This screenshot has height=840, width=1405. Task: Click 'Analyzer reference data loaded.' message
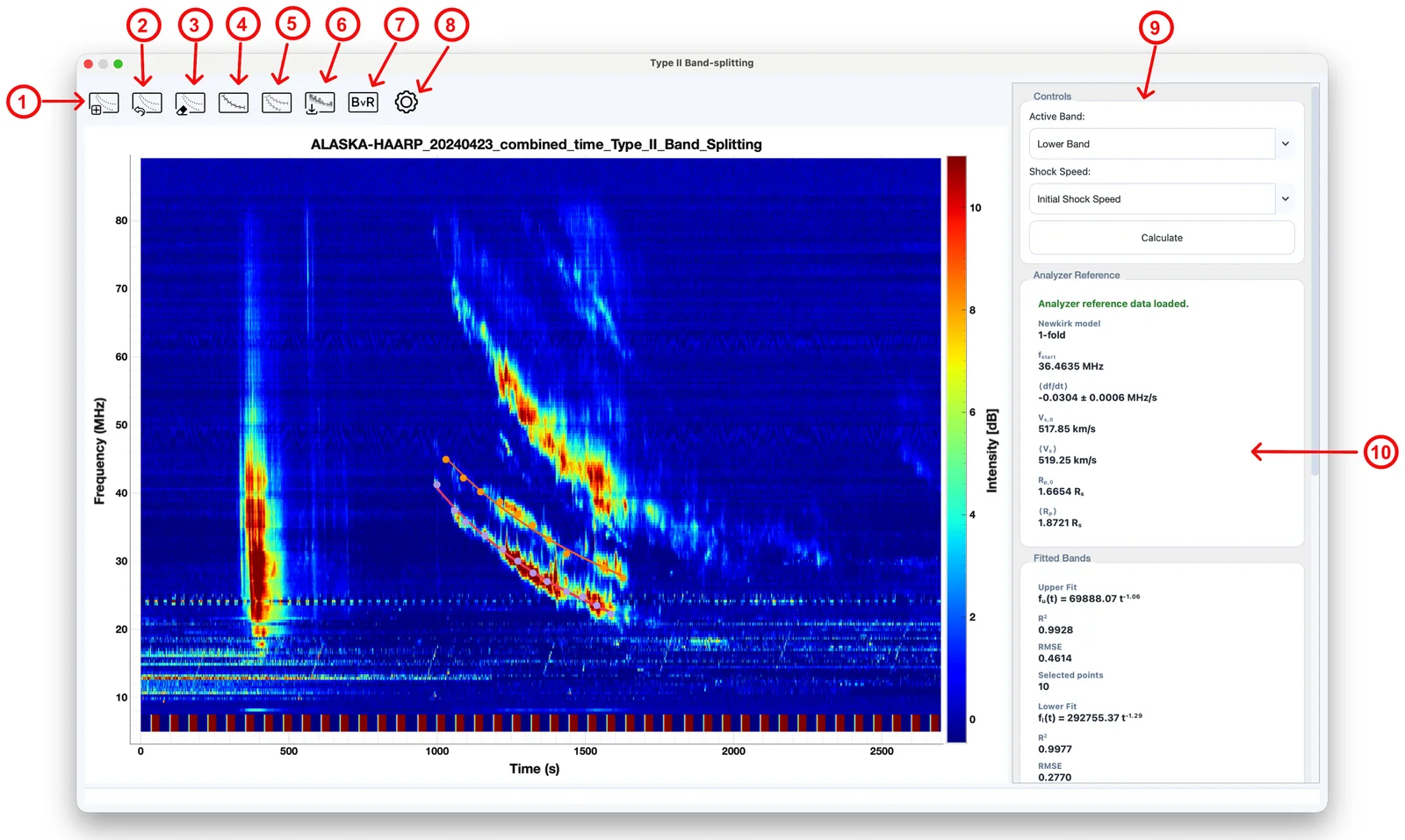1113,304
